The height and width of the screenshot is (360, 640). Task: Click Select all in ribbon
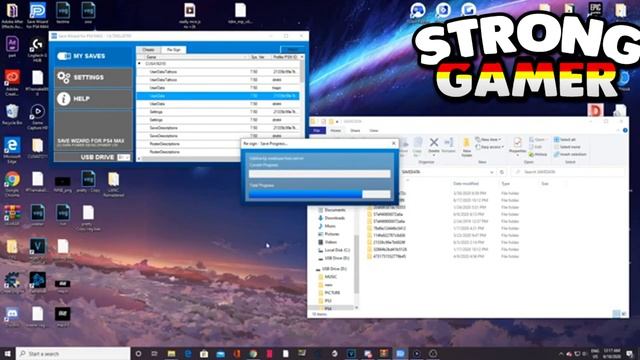tap(565, 140)
